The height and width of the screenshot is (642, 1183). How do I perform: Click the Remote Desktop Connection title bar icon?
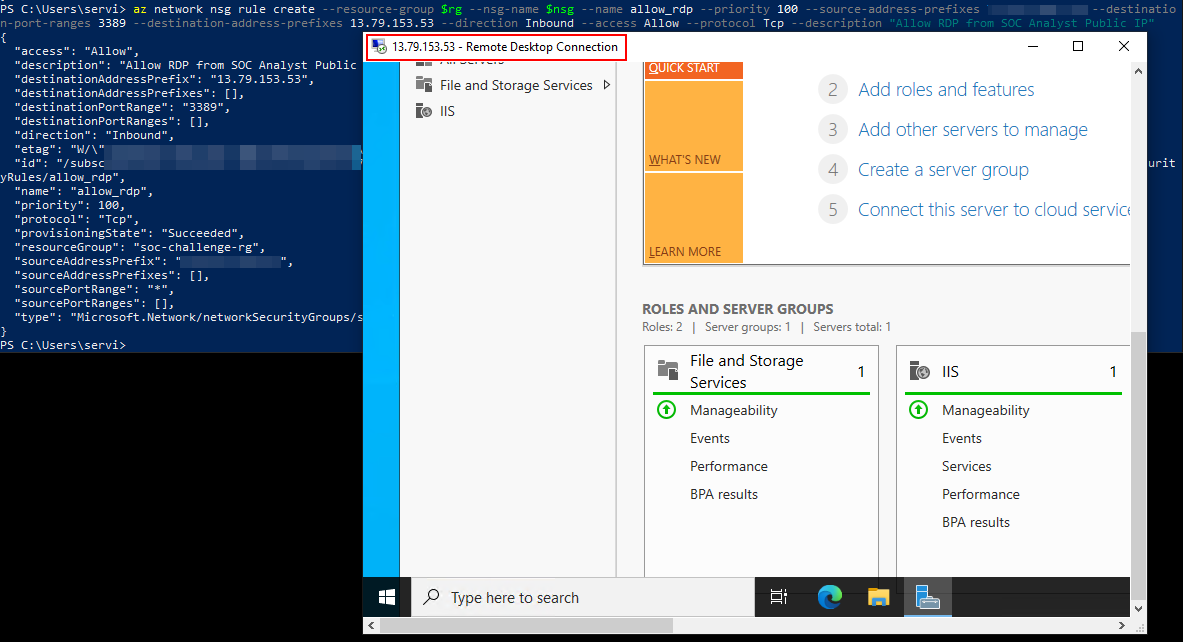tap(379, 47)
